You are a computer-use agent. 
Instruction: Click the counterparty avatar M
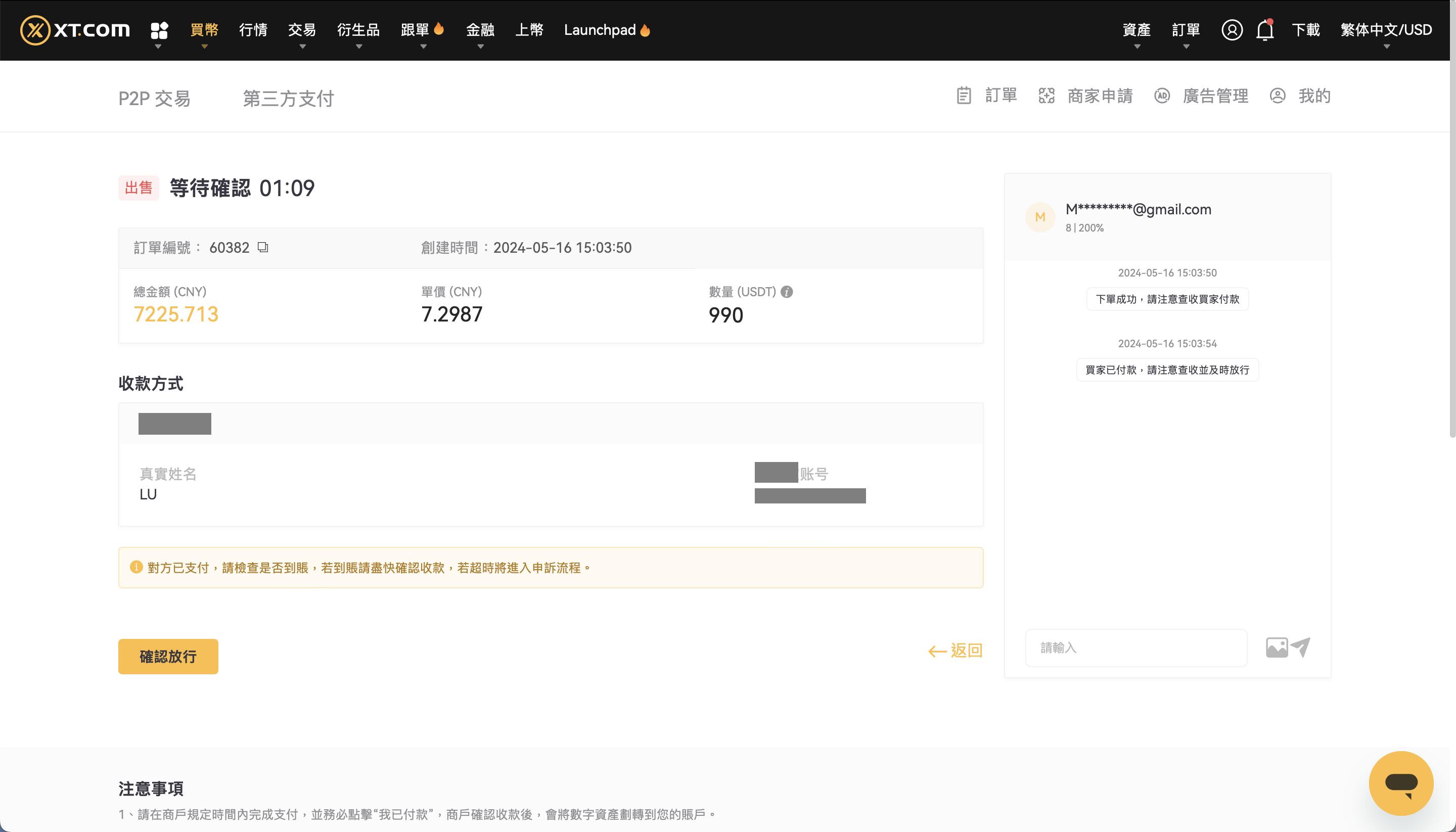tap(1040, 217)
